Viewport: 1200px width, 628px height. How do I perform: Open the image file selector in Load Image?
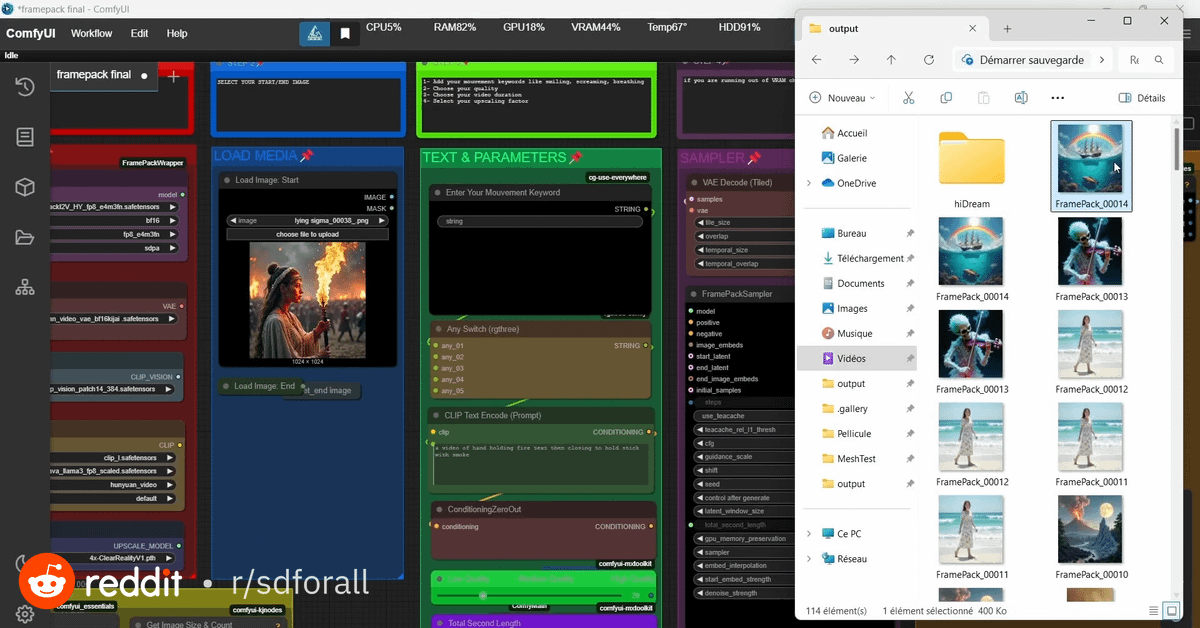tap(308, 220)
